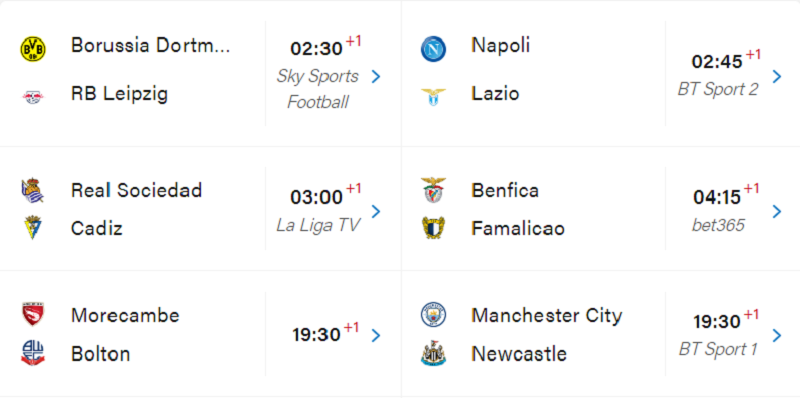
Task: Select the Bolton team name
Action: [x=101, y=354]
